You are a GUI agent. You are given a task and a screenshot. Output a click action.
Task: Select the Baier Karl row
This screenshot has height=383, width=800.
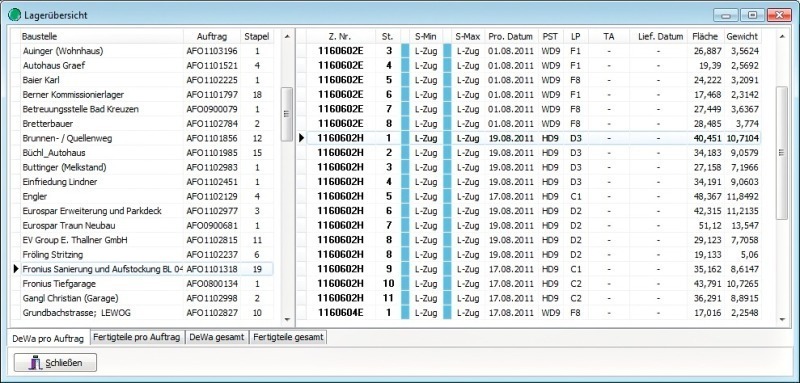coord(146,80)
